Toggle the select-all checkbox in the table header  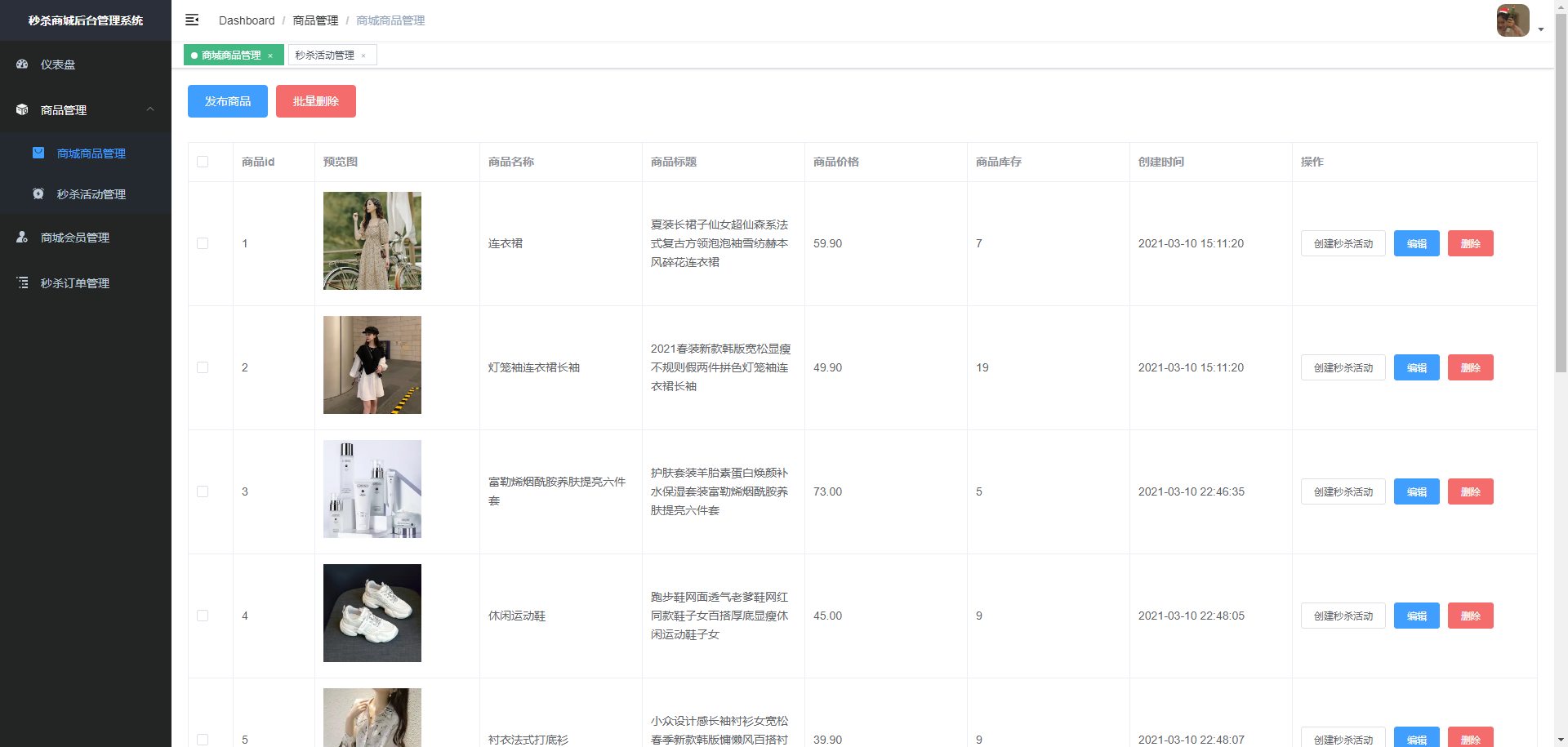pyautogui.click(x=203, y=162)
